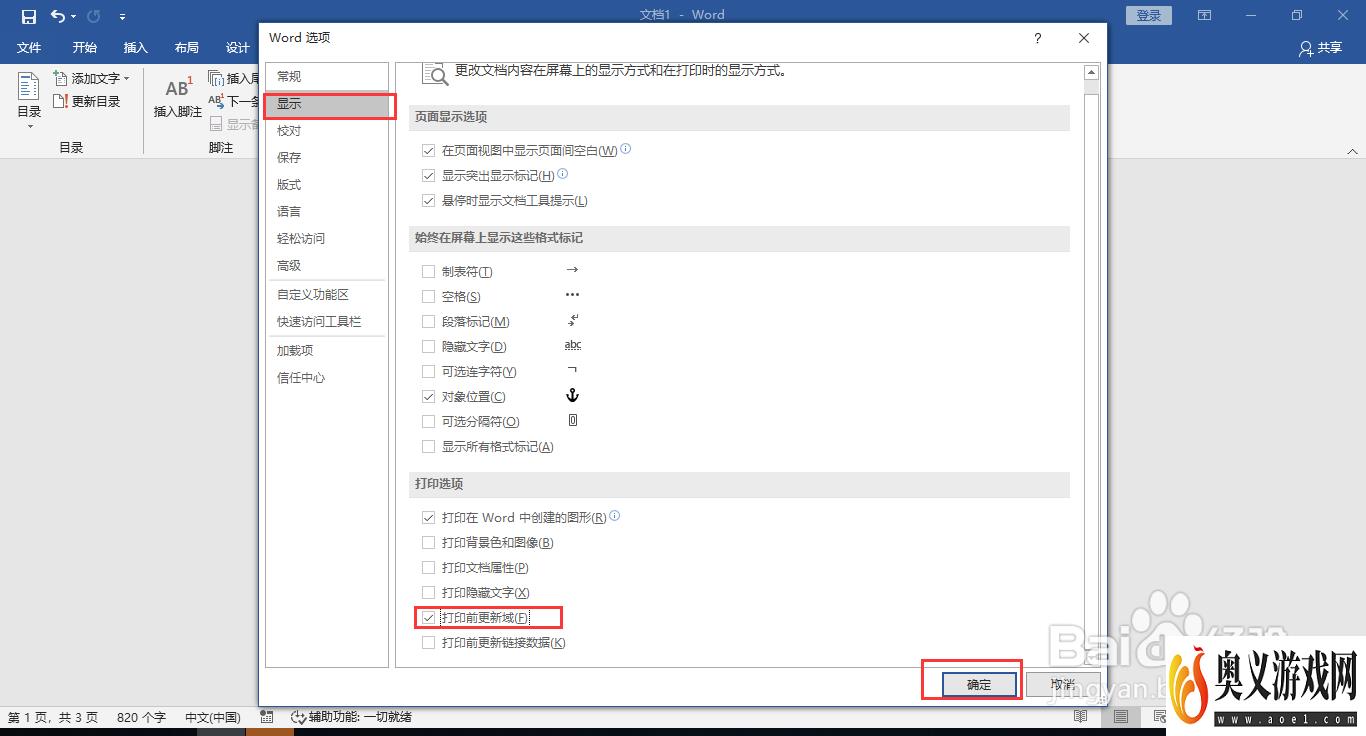
Task: Switch to the 布局 ribbon tab
Action: pyautogui.click(x=186, y=47)
